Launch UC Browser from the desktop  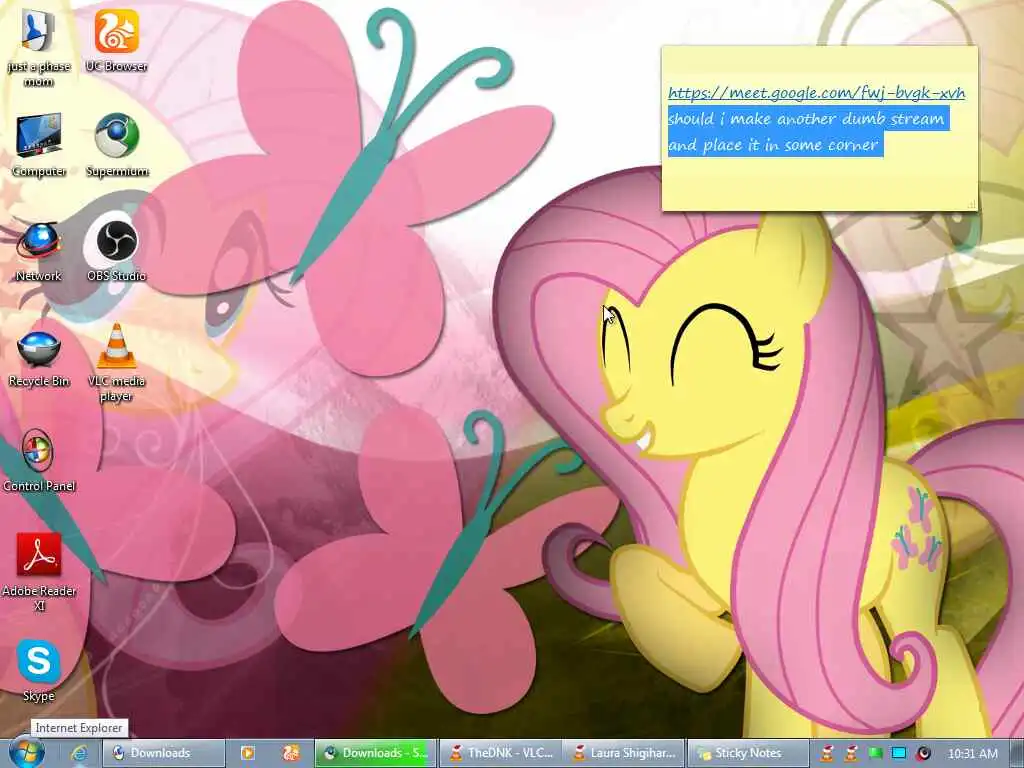116,40
